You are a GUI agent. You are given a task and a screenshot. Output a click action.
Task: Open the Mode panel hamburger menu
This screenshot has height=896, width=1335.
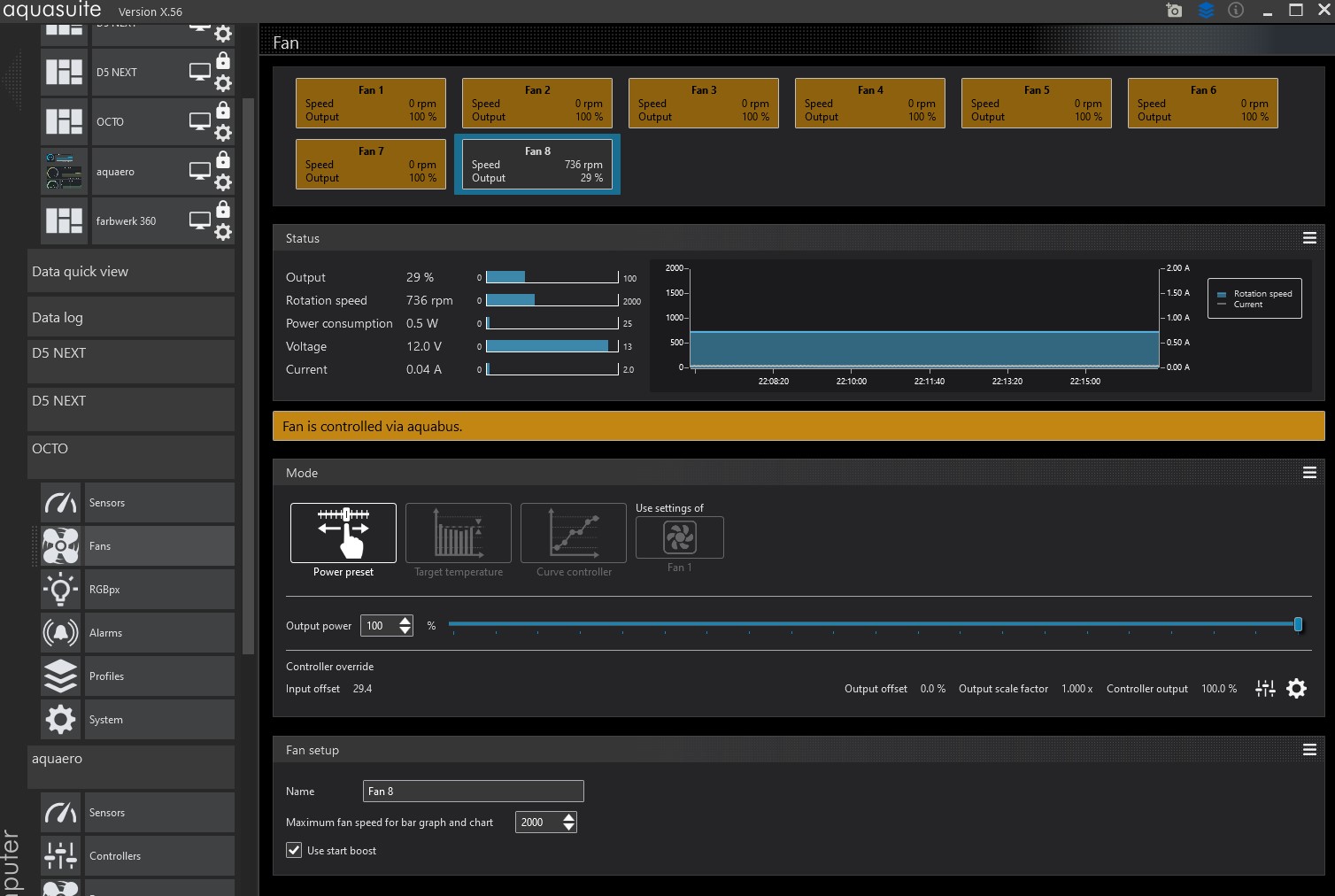(x=1309, y=473)
